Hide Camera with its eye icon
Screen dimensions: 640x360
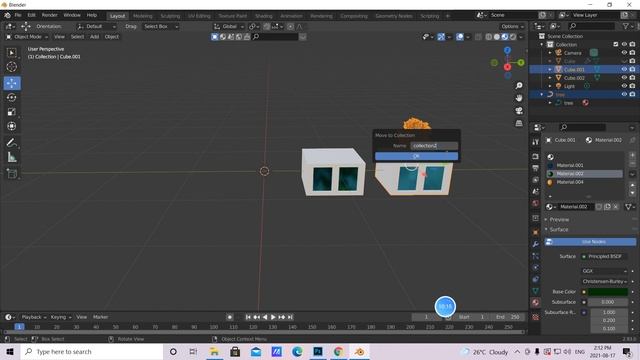[624, 53]
